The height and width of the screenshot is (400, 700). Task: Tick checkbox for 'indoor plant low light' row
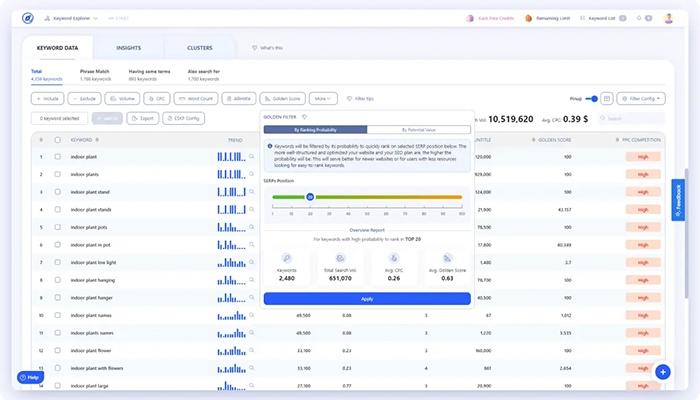point(58,262)
